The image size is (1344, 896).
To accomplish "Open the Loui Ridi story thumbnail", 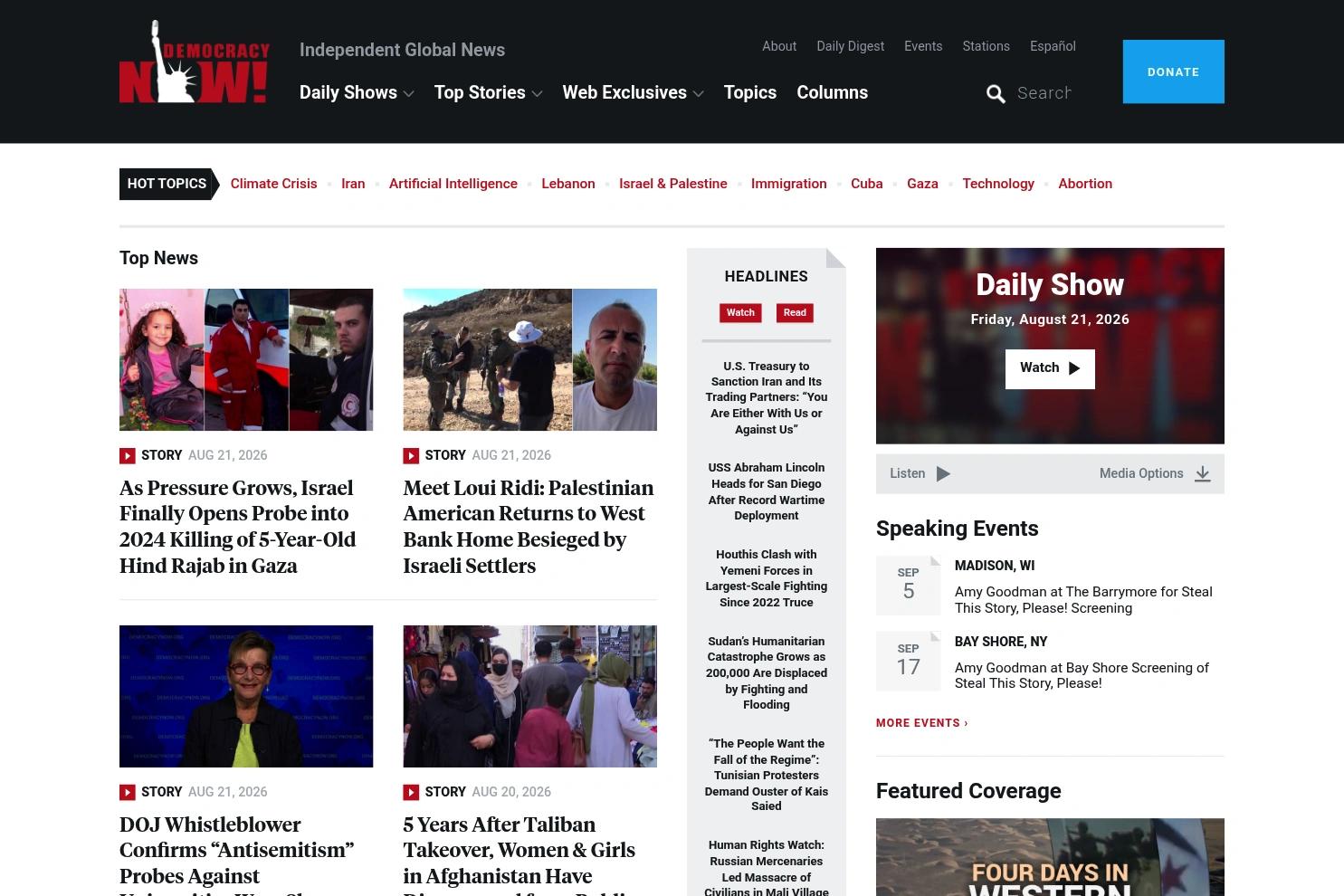I will tap(530, 359).
